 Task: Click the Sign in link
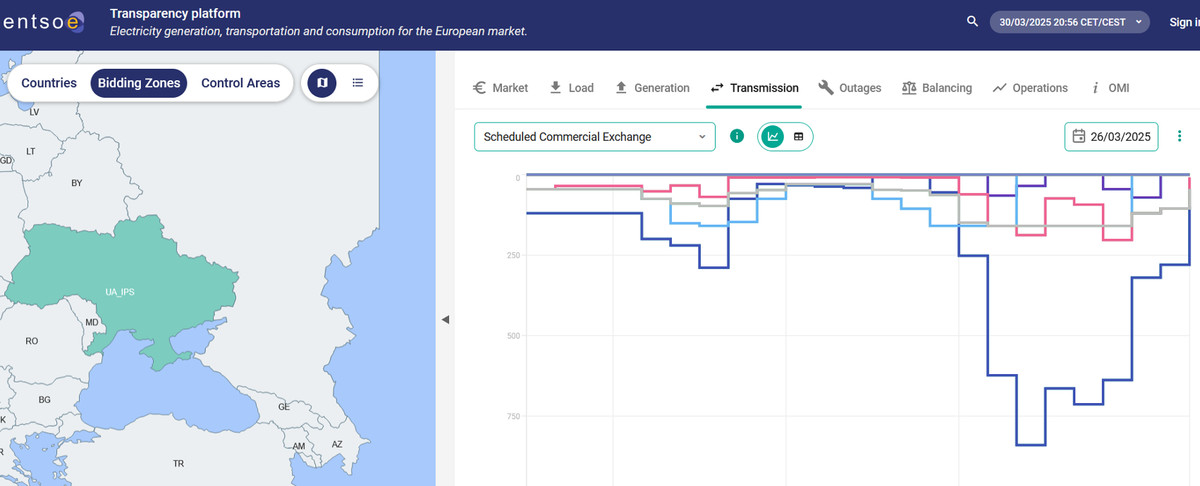(1183, 22)
